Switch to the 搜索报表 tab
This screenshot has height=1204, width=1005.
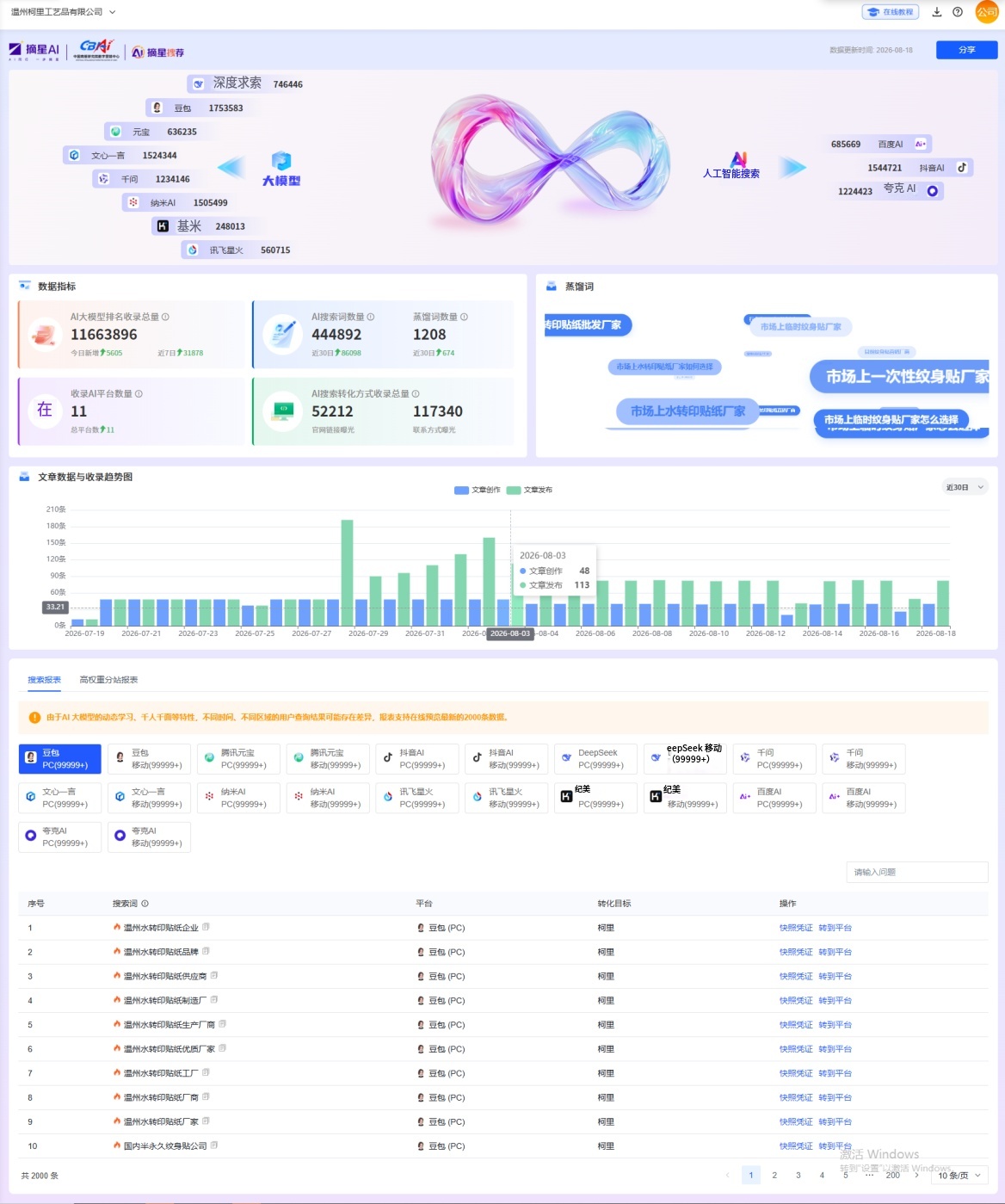click(x=44, y=680)
